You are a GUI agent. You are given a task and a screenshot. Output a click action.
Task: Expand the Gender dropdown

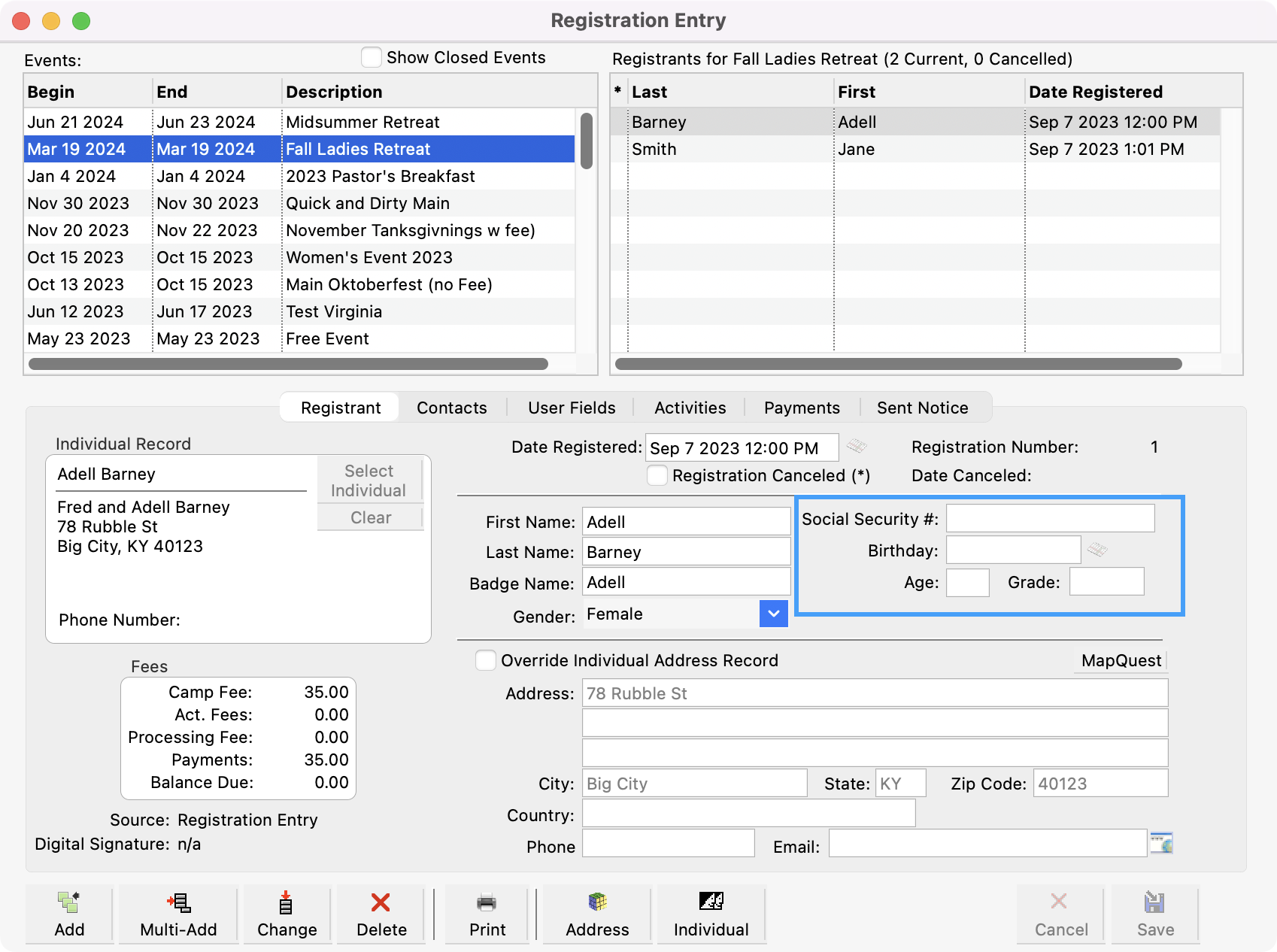(773, 614)
